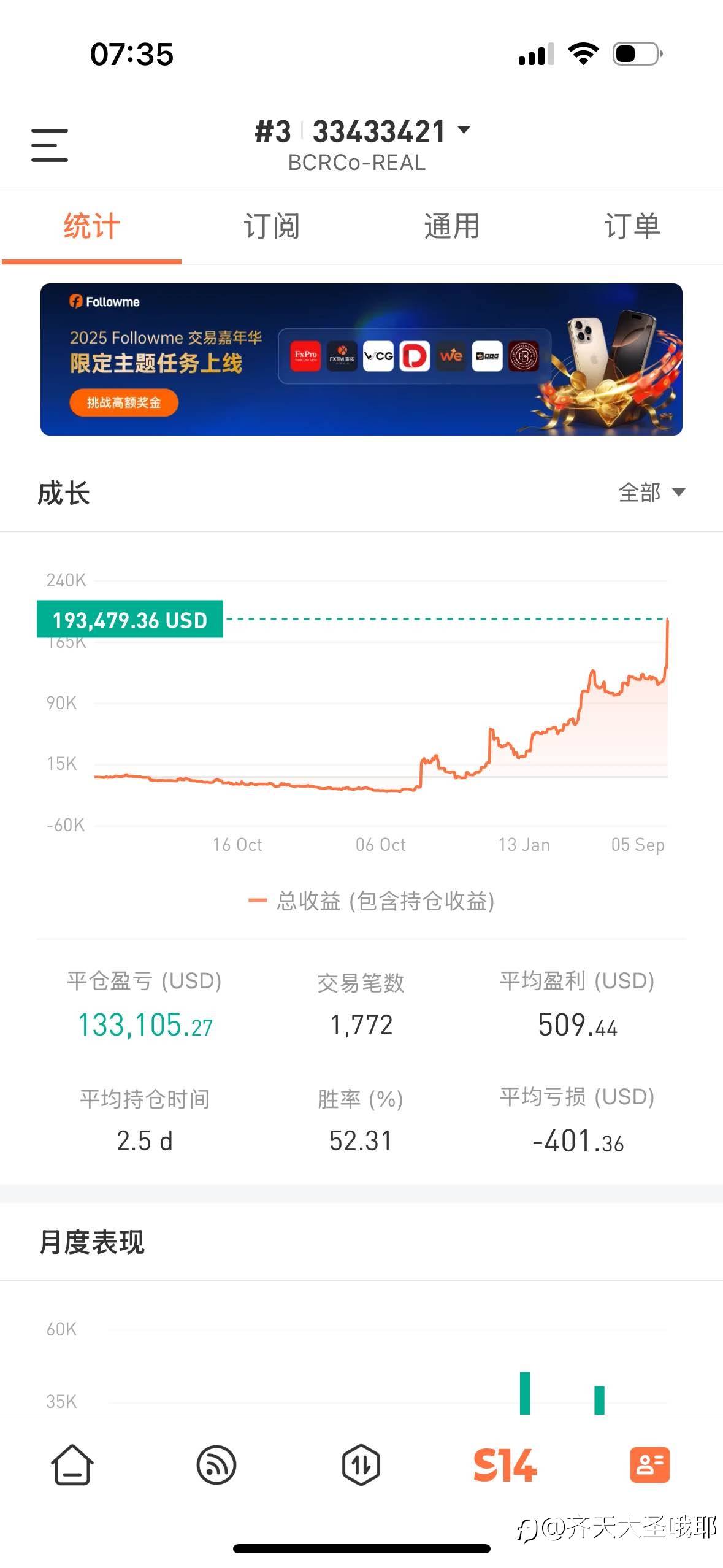Open the hamburger side menu
Screen dimensions: 723x1568
point(50,145)
